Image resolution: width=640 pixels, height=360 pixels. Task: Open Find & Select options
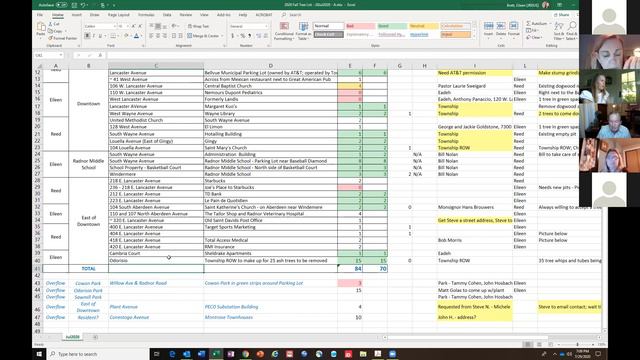[x=572, y=31]
